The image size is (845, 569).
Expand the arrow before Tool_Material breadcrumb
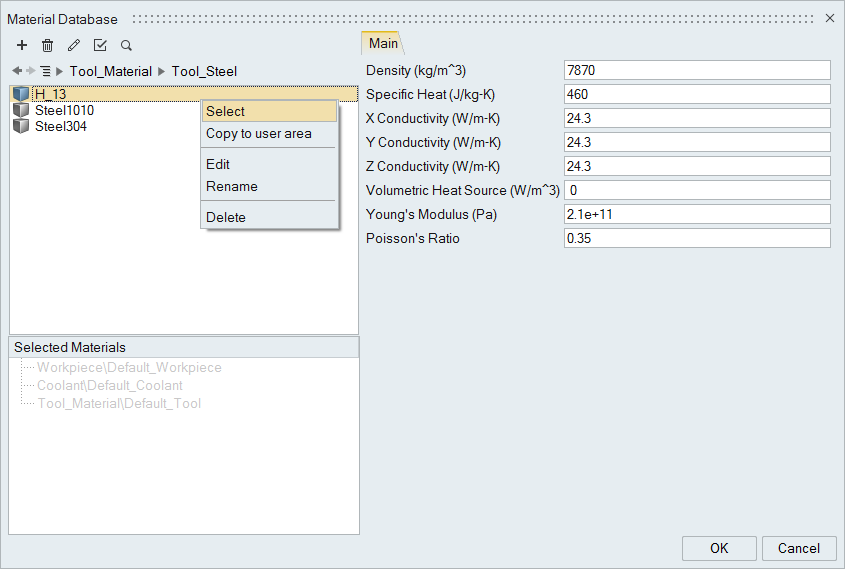click(60, 71)
